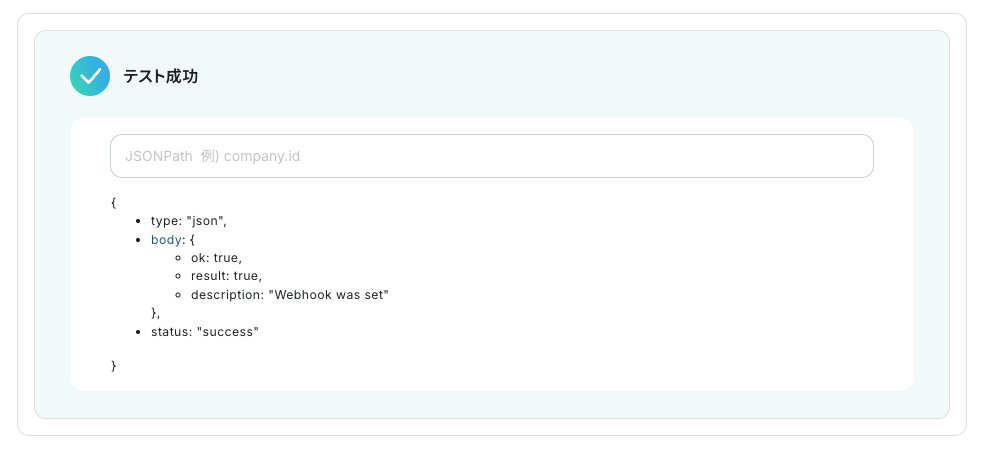This screenshot has height=450, width=985.
Task: Click the true value of ok
Action: point(226,258)
